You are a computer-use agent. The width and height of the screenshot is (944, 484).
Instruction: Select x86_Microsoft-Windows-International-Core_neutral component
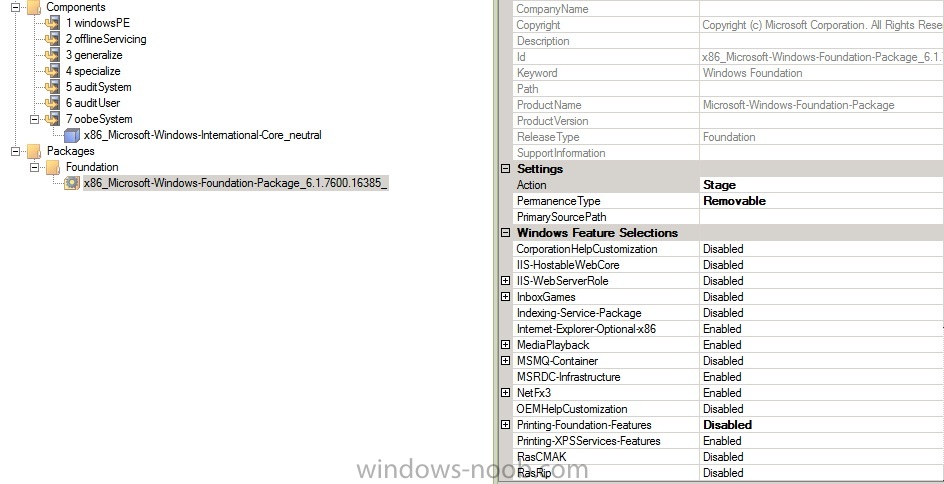click(203, 135)
